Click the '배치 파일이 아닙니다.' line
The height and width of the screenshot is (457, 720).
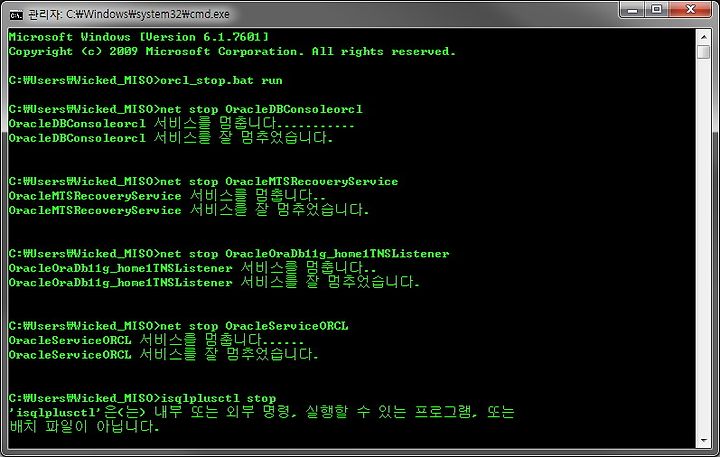pyautogui.click(x=84, y=427)
